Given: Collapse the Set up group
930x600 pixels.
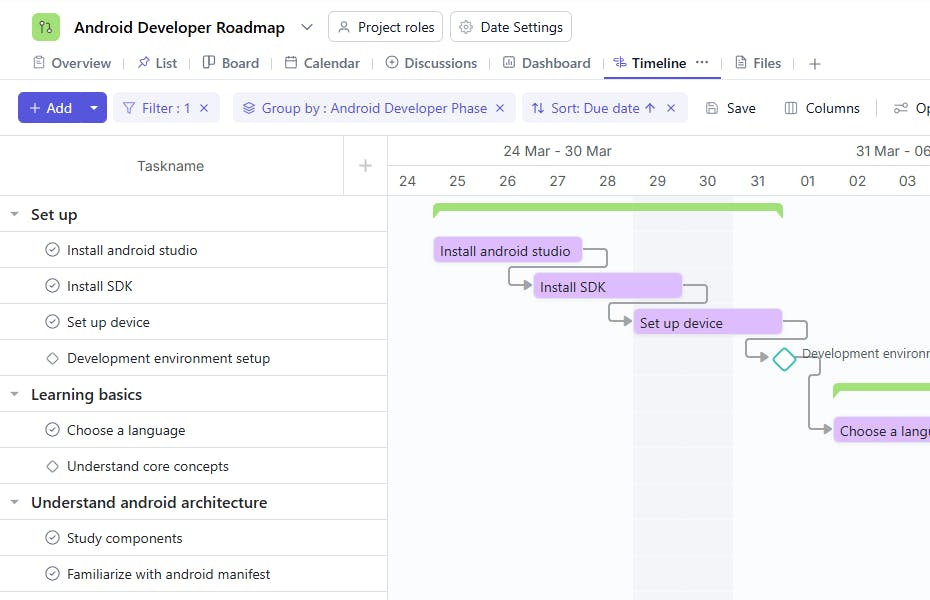Looking at the screenshot, I should click(15, 214).
